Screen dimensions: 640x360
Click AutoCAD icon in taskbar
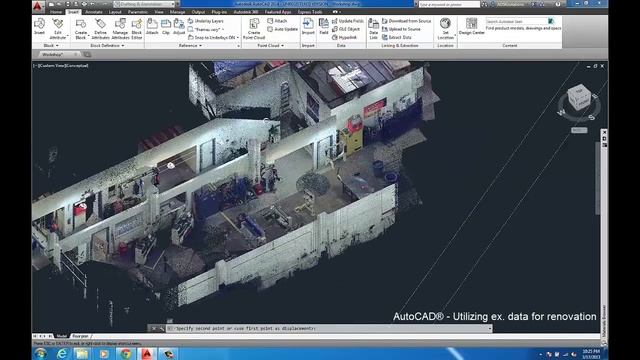point(147,354)
